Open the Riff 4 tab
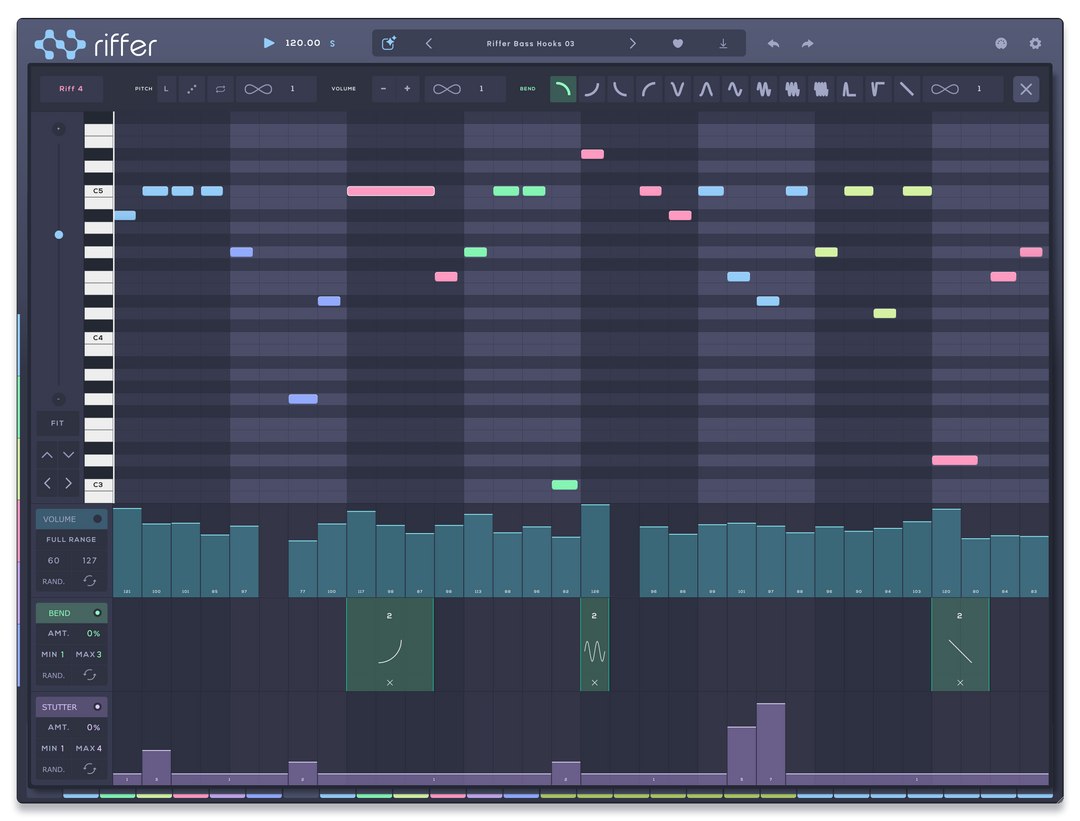1080x821 pixels. pos(71,89)
